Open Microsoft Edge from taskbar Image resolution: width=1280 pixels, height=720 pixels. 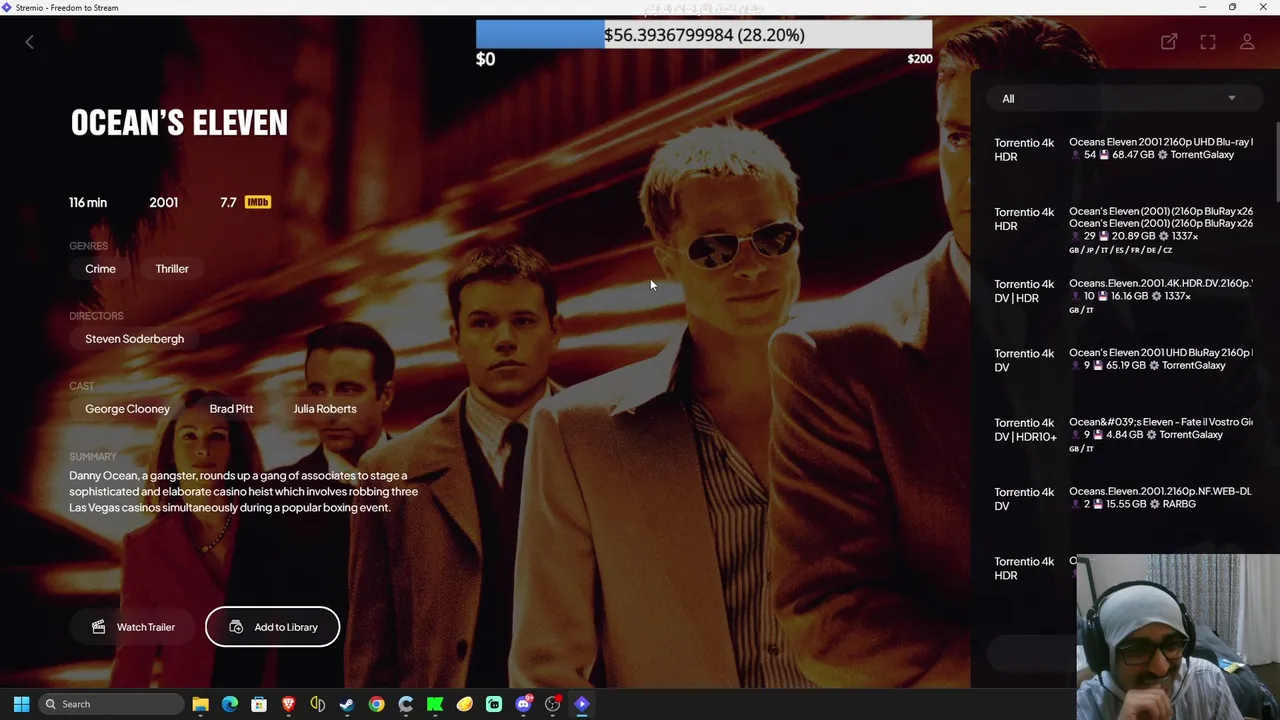[230, 704]
